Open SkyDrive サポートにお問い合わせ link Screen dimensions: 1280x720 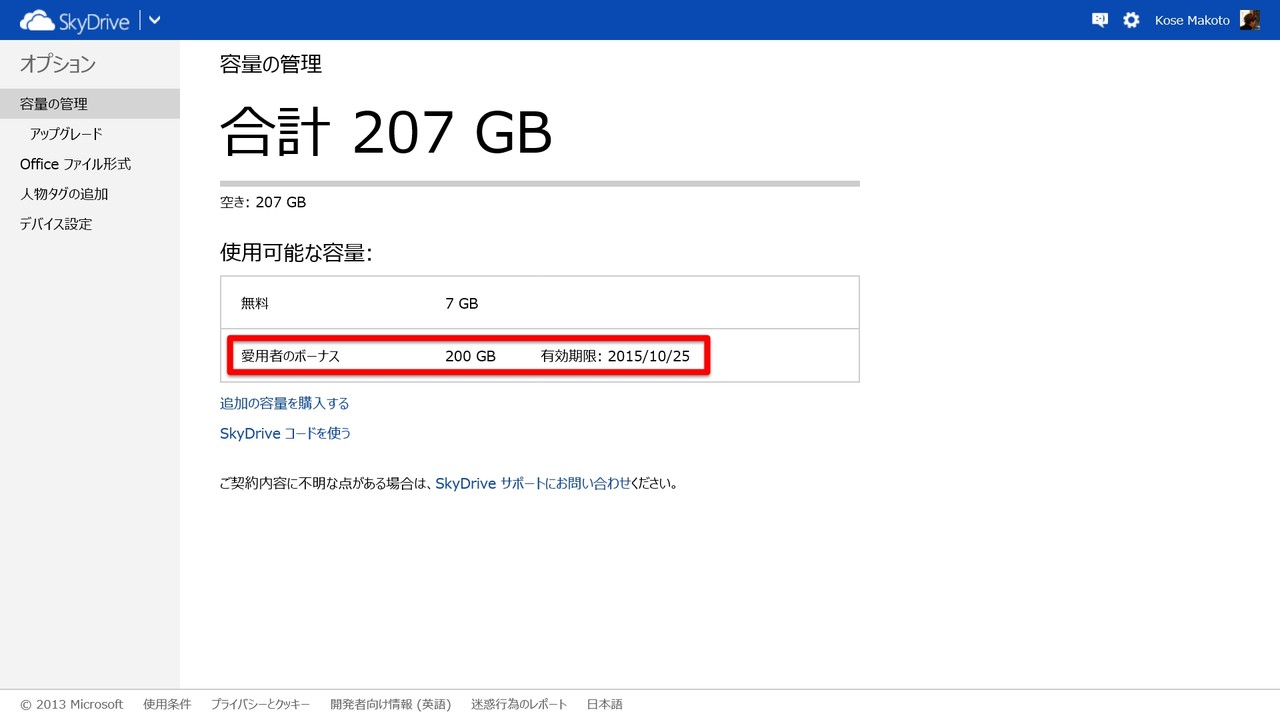tap(533, 483)
